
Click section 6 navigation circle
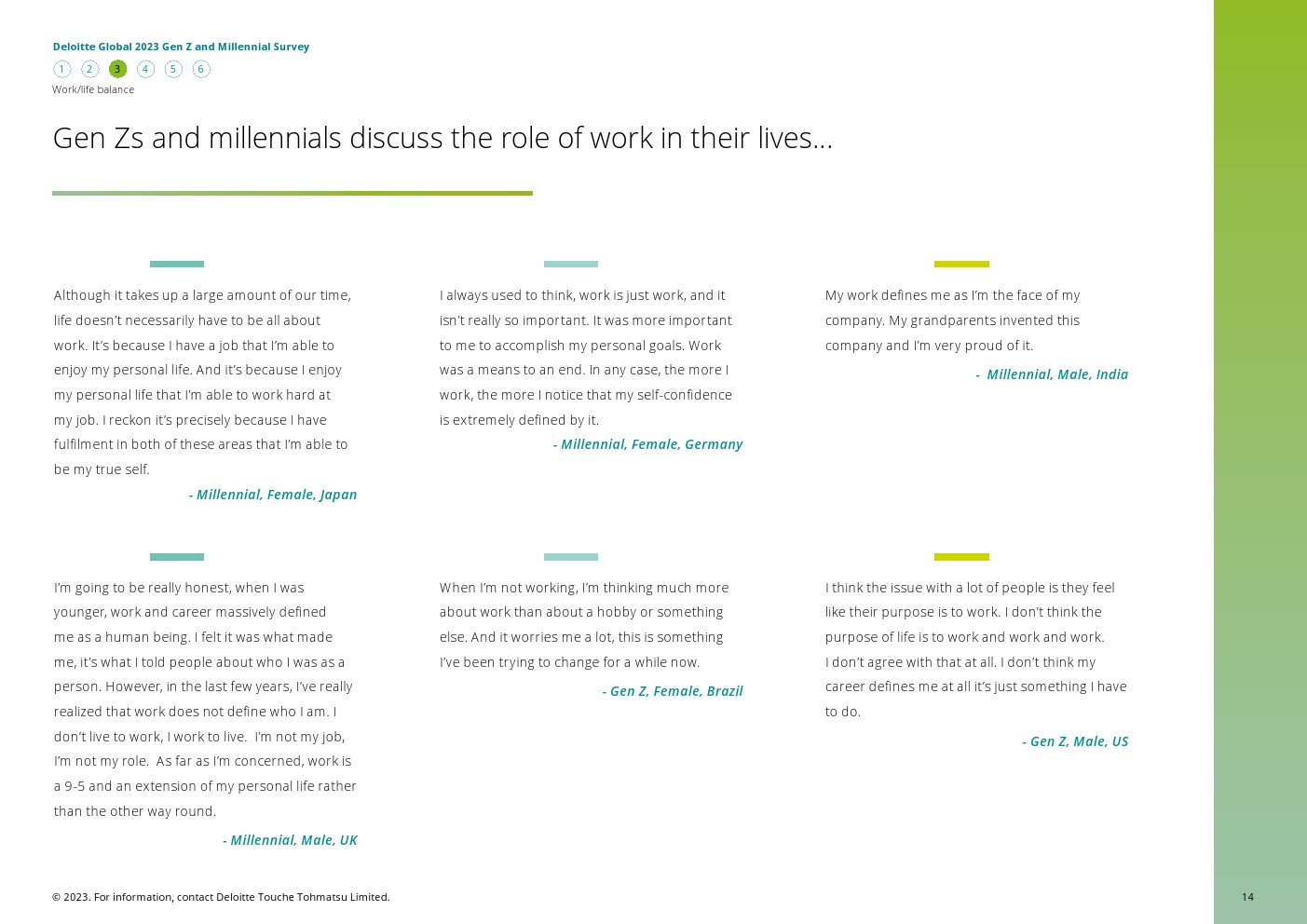201,69
